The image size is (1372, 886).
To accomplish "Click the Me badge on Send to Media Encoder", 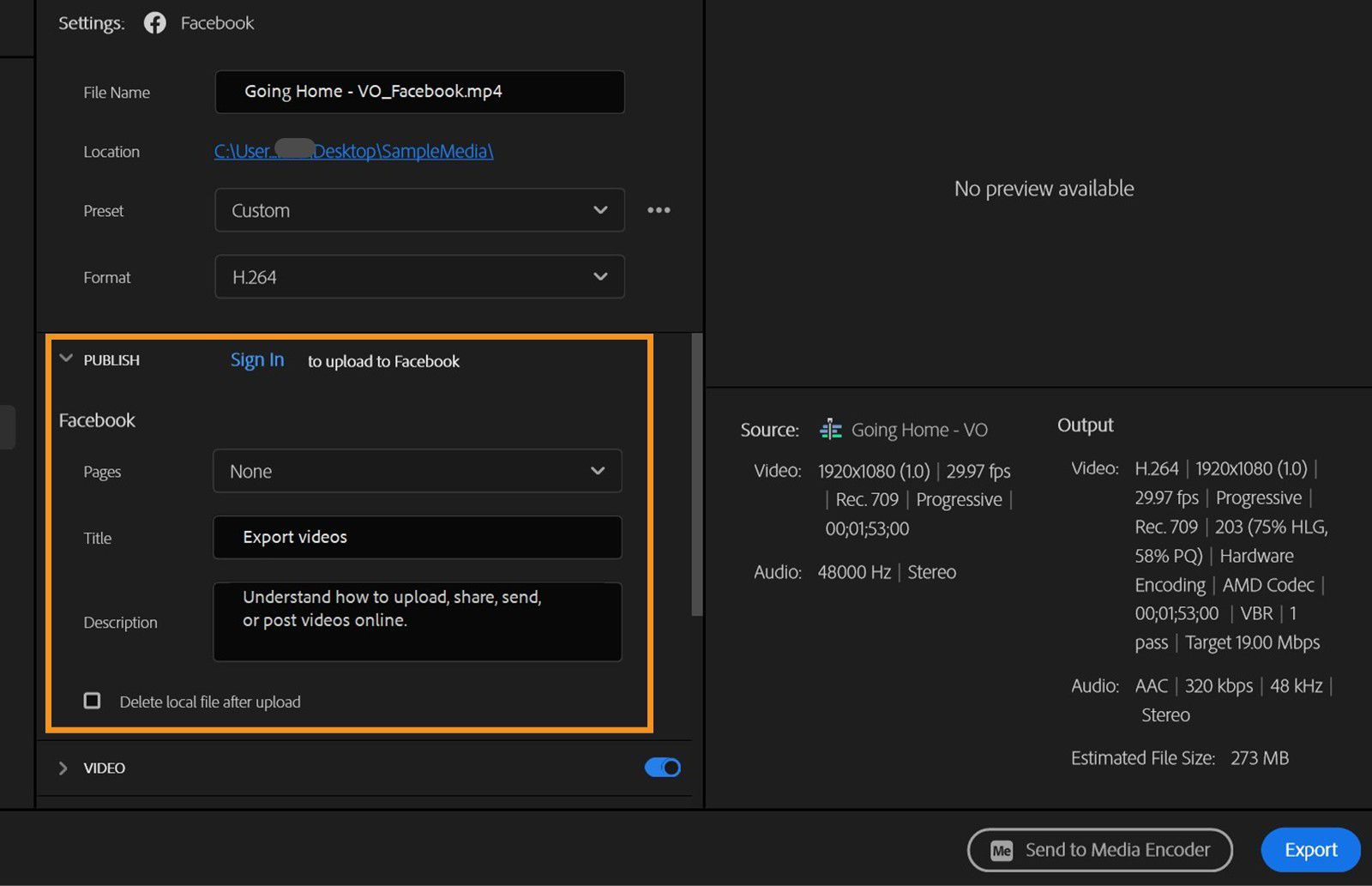I will click(x=1001, y=850).
